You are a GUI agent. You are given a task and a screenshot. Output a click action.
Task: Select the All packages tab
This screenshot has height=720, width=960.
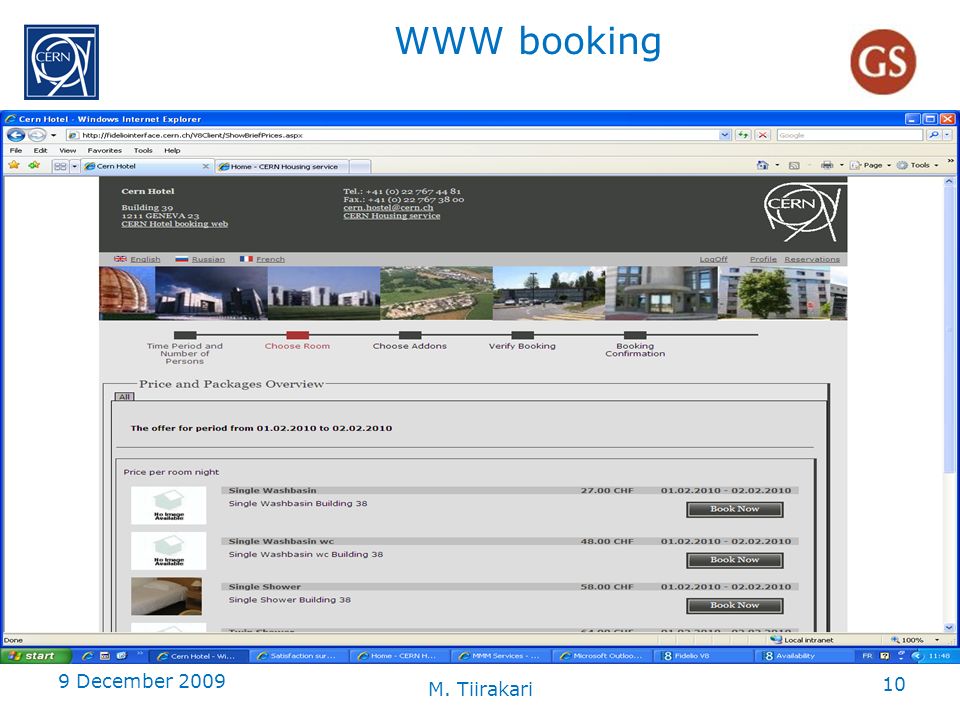point(124,397)
